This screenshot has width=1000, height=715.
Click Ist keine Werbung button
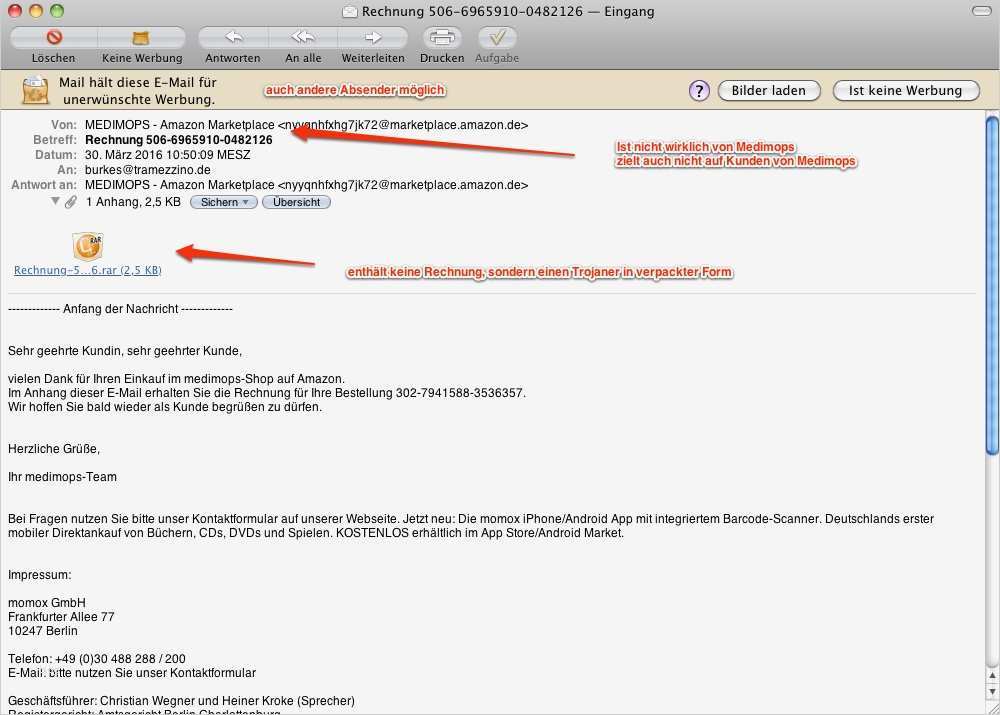pos(906,91)
